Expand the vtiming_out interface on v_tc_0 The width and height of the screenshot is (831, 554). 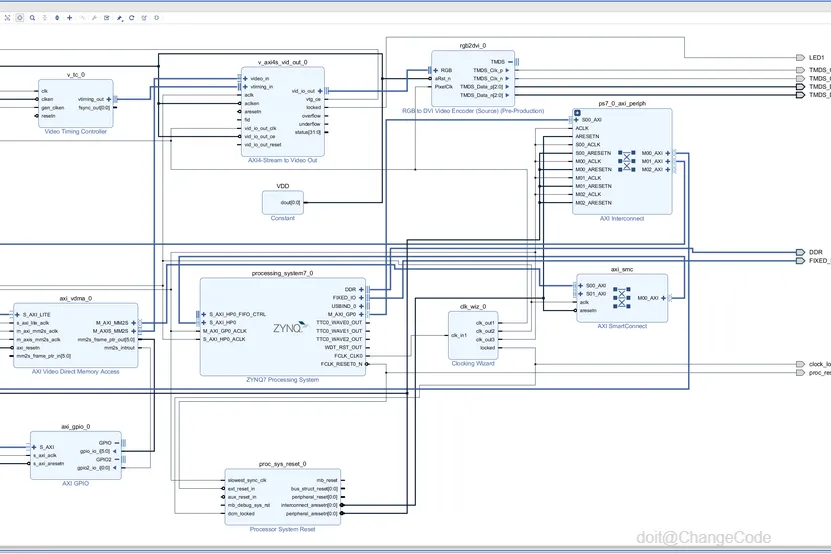(109, 99)
